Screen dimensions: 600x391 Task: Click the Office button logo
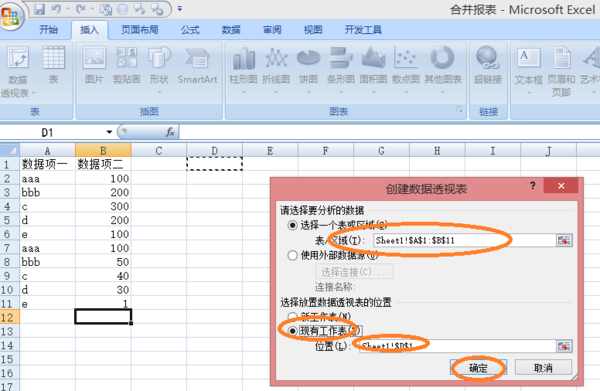(x=11, y=16)
